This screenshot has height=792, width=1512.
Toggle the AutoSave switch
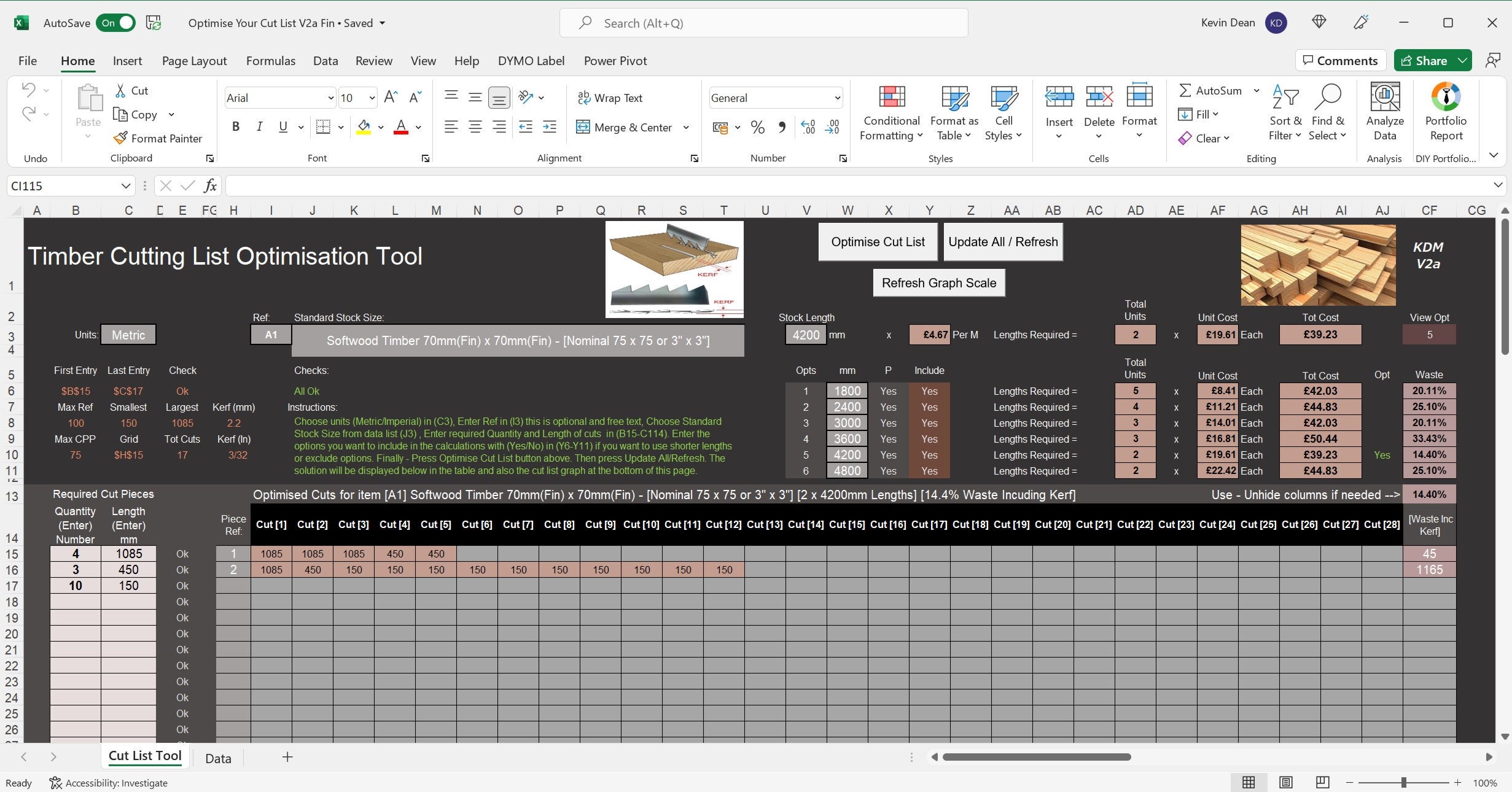116,23
